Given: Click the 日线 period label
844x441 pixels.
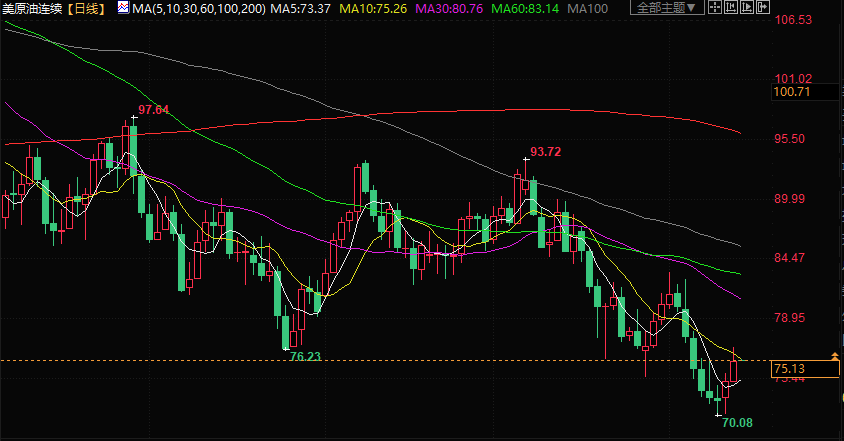Looking at the screenshot, I should 88,8.
